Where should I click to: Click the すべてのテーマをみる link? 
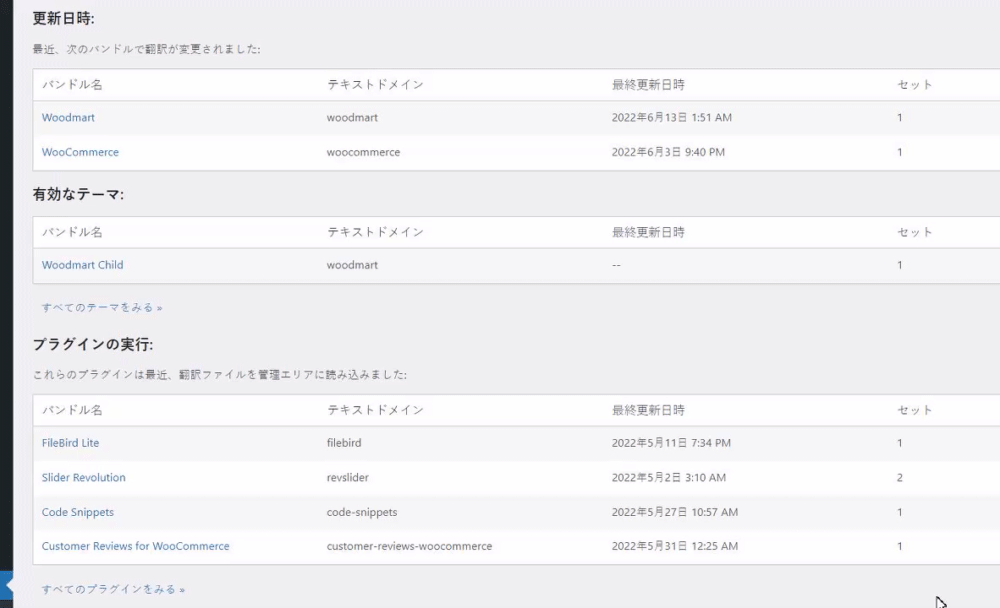(x=101, y=308)
